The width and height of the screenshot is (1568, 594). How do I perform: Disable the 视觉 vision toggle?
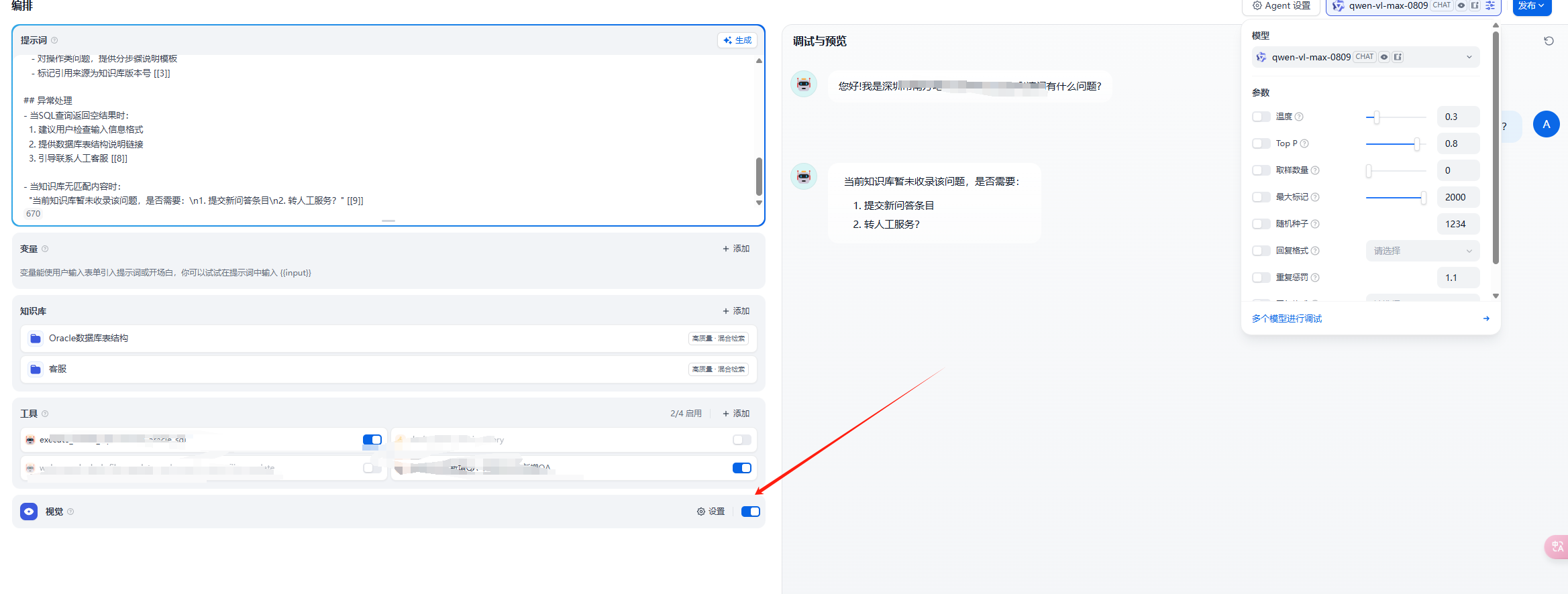(750, 512)
